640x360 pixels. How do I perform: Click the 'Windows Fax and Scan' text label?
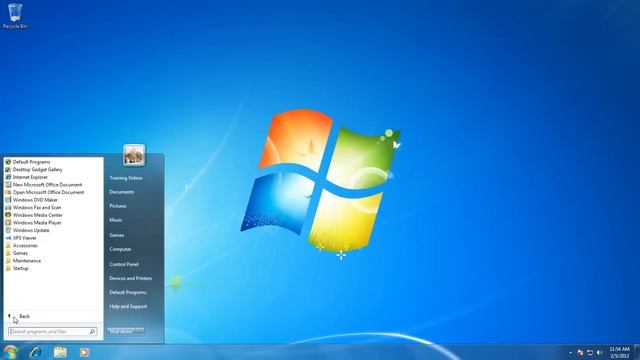point(37,207)
